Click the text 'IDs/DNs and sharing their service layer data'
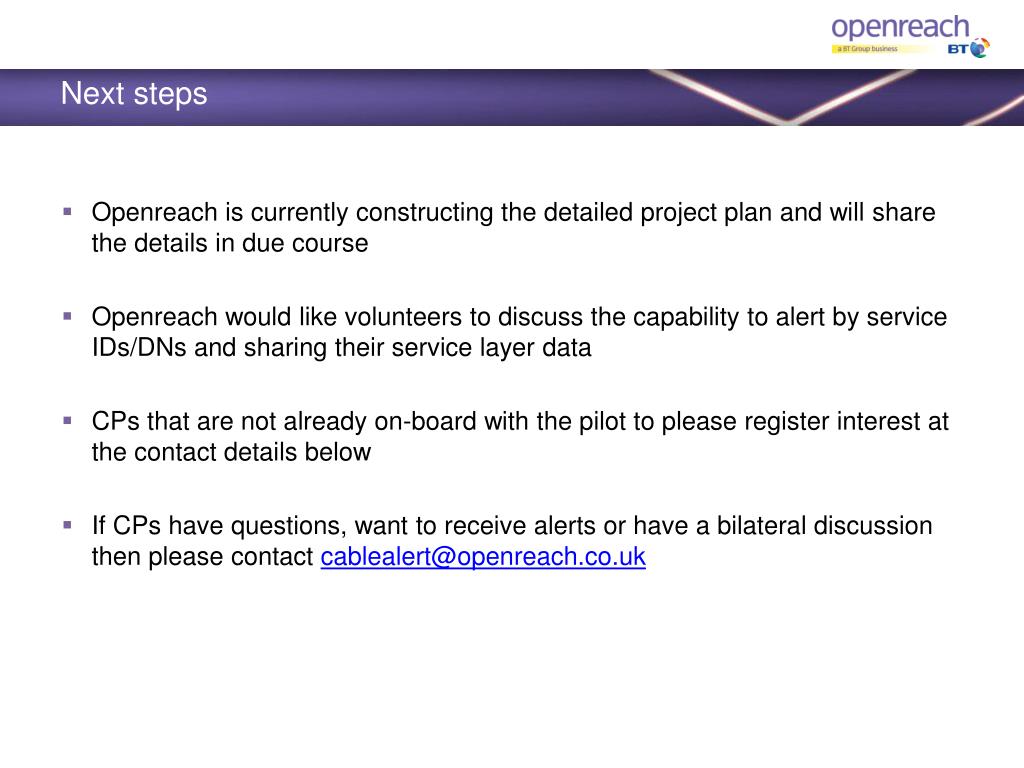Viewport: 1024px width, 768px height. pos(342,347)
